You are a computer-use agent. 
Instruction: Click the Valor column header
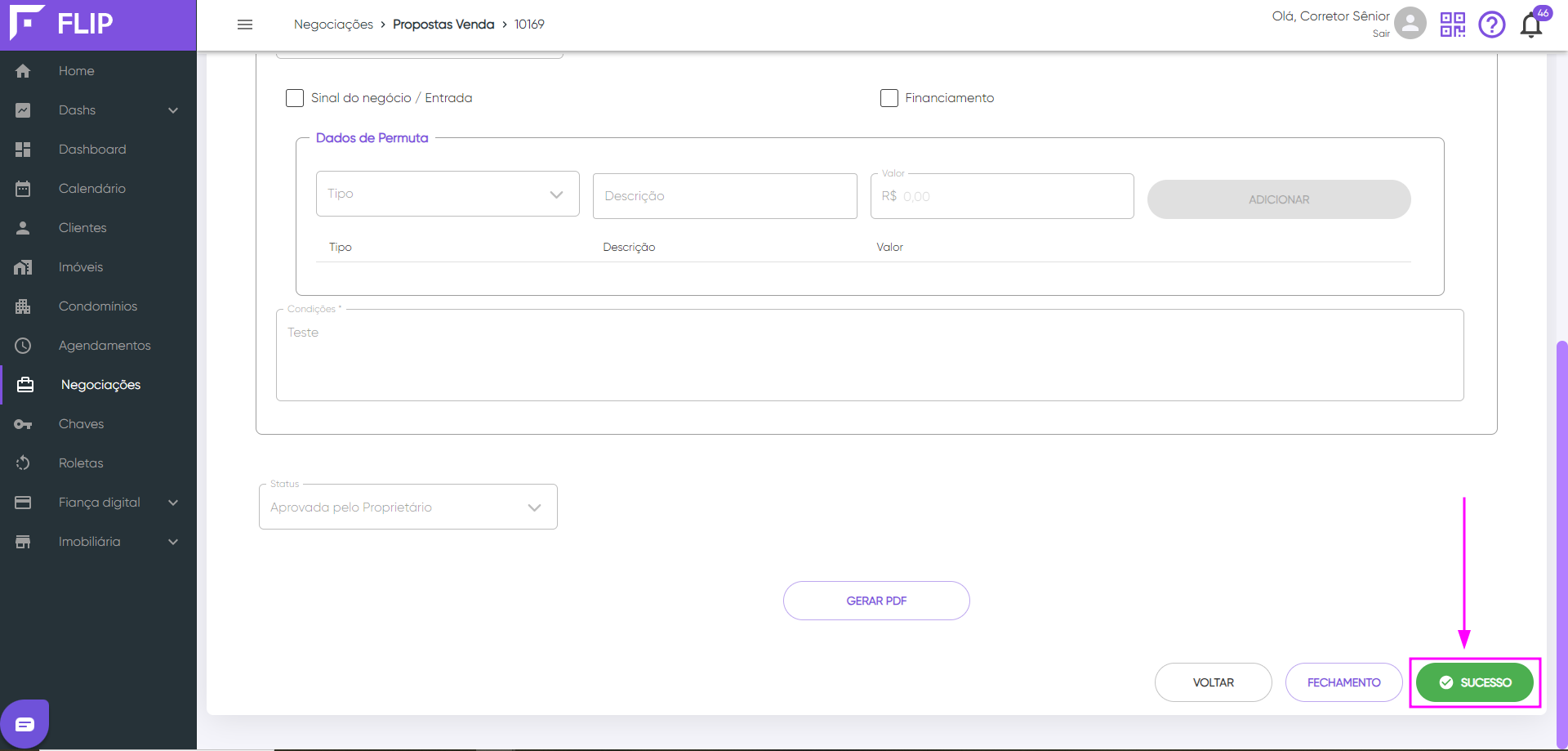tap(889, 247)
